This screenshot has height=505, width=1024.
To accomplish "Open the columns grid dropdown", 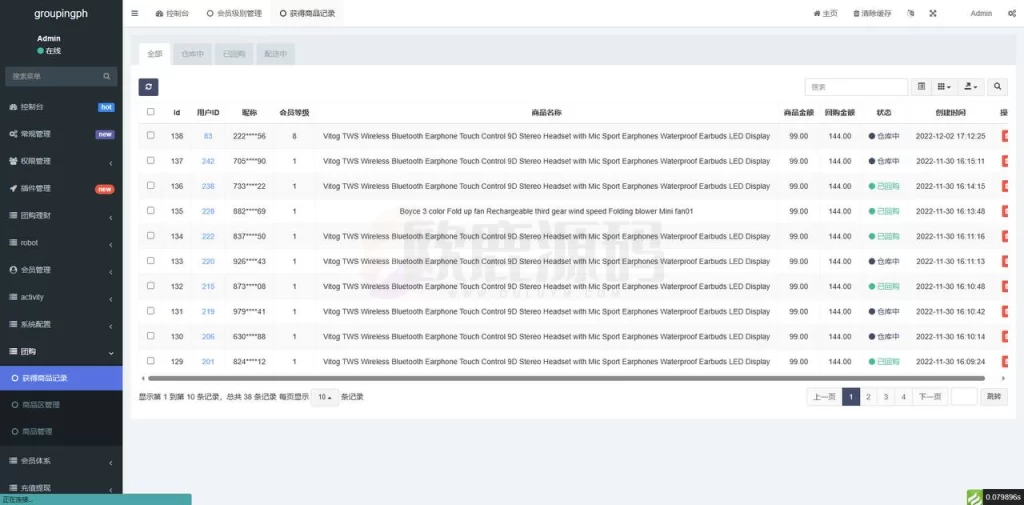I will coord(944,86).
